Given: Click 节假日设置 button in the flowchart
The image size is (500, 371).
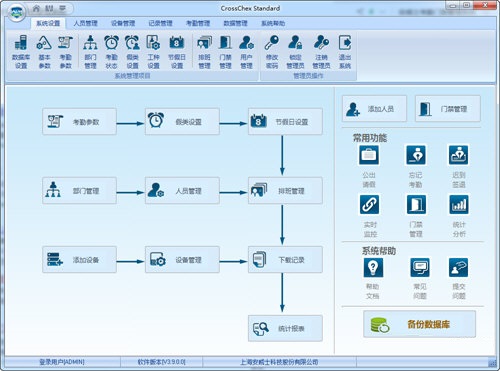Looking at the screenshot, I should pos(285,122).
